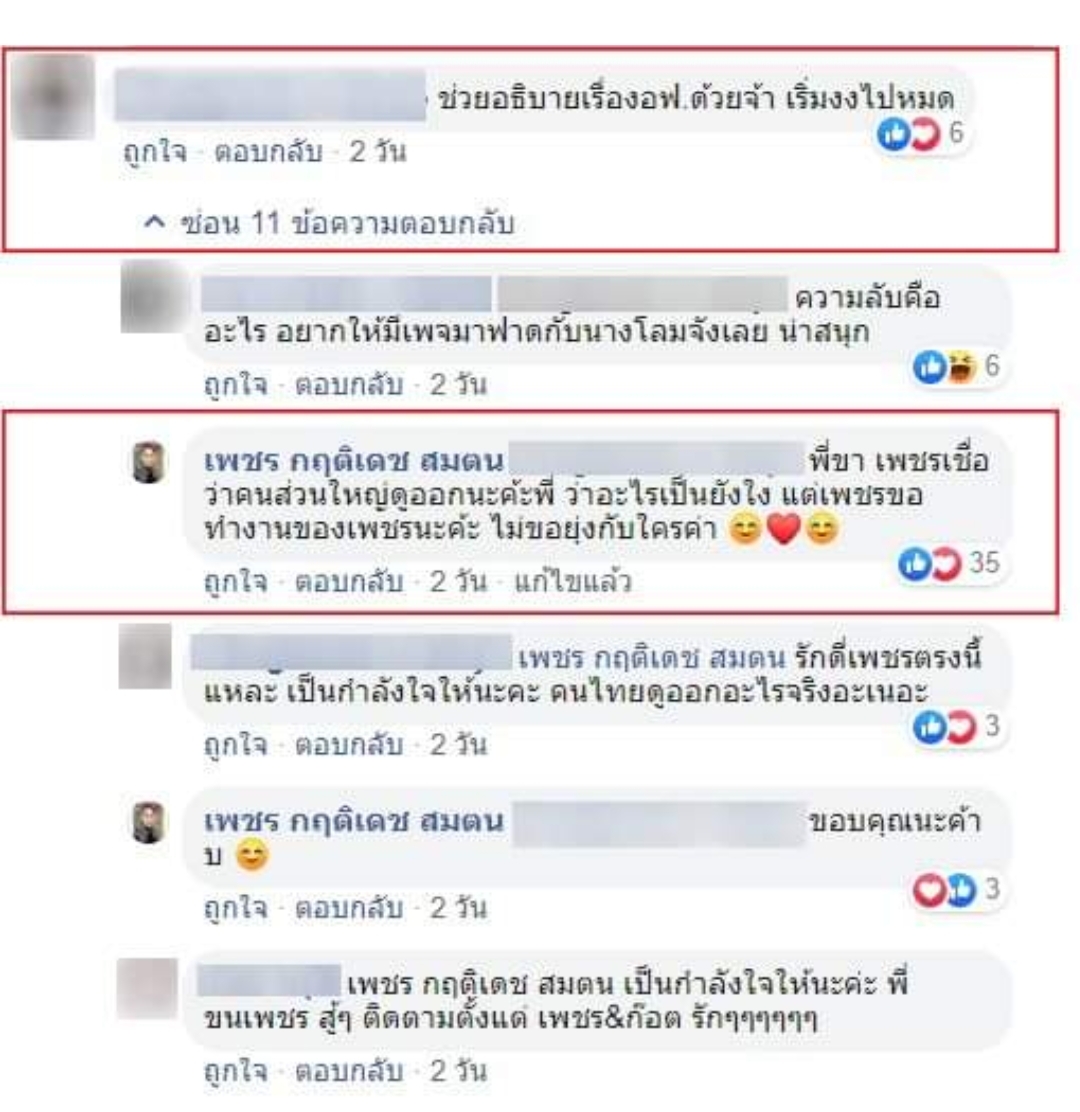This screenshot has height=1112, width=1080.
Task: Reply to เพชร's comment with count 35
Action: click(348, 582)
